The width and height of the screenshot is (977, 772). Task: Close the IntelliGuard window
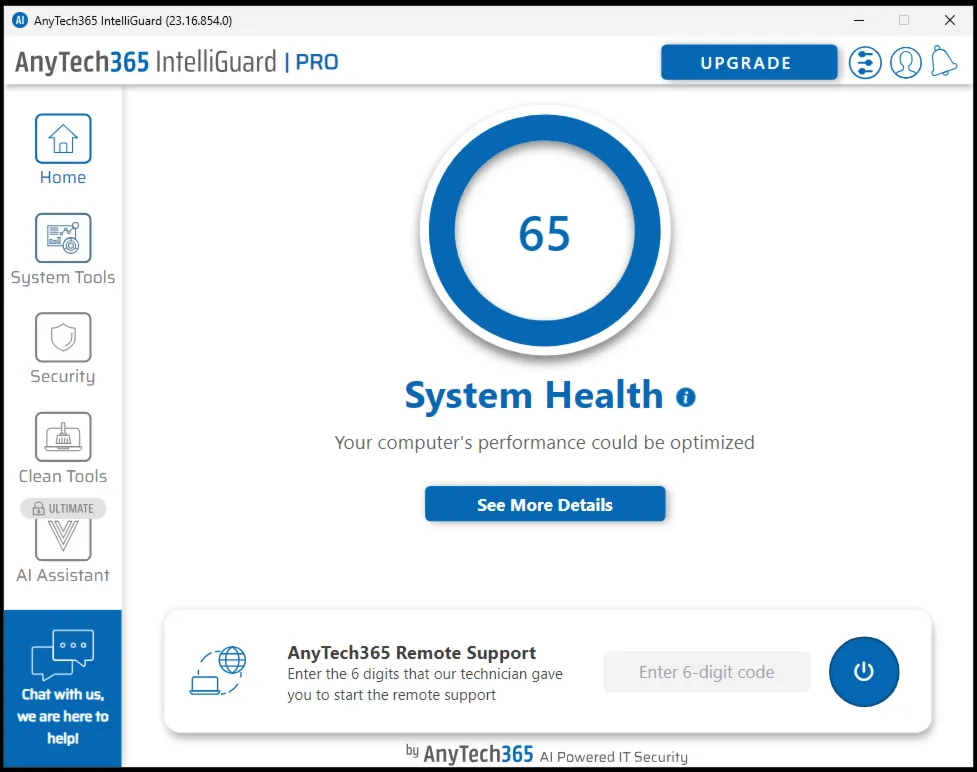point(950,20)
